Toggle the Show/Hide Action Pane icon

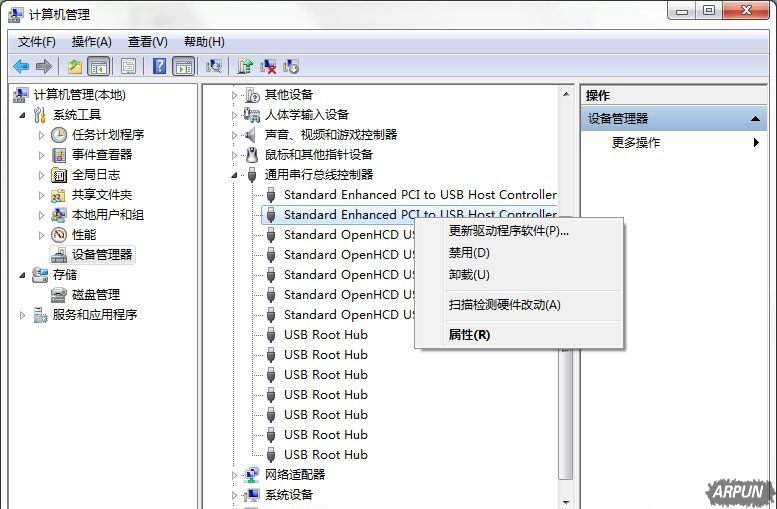[x=183, y=66]
